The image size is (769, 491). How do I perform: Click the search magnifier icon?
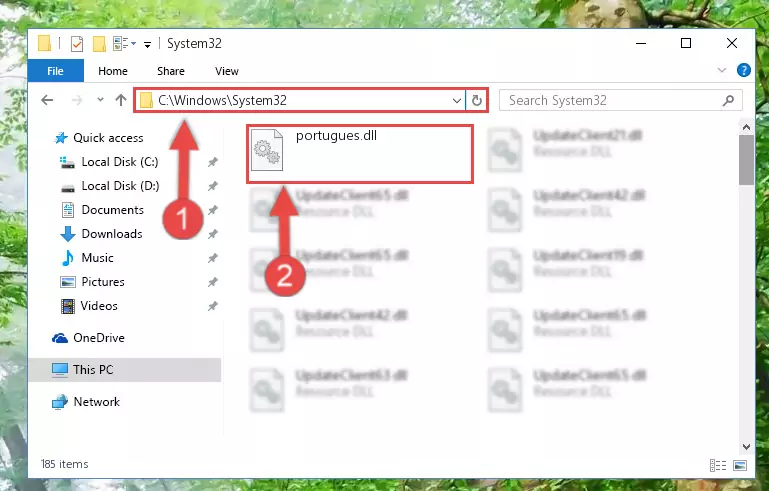(x=728, y=101)
